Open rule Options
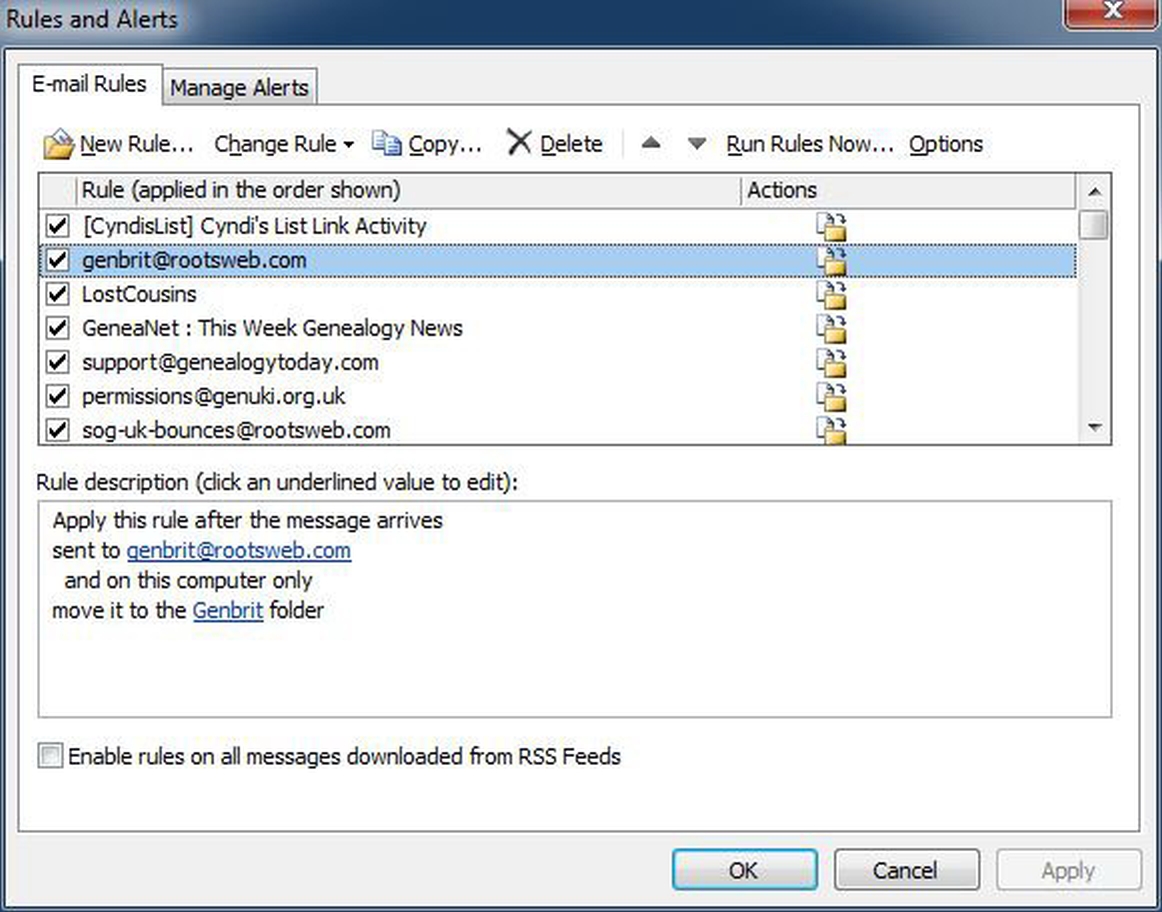This screenshot has height=912, width=1162. (x=946, y=144)
